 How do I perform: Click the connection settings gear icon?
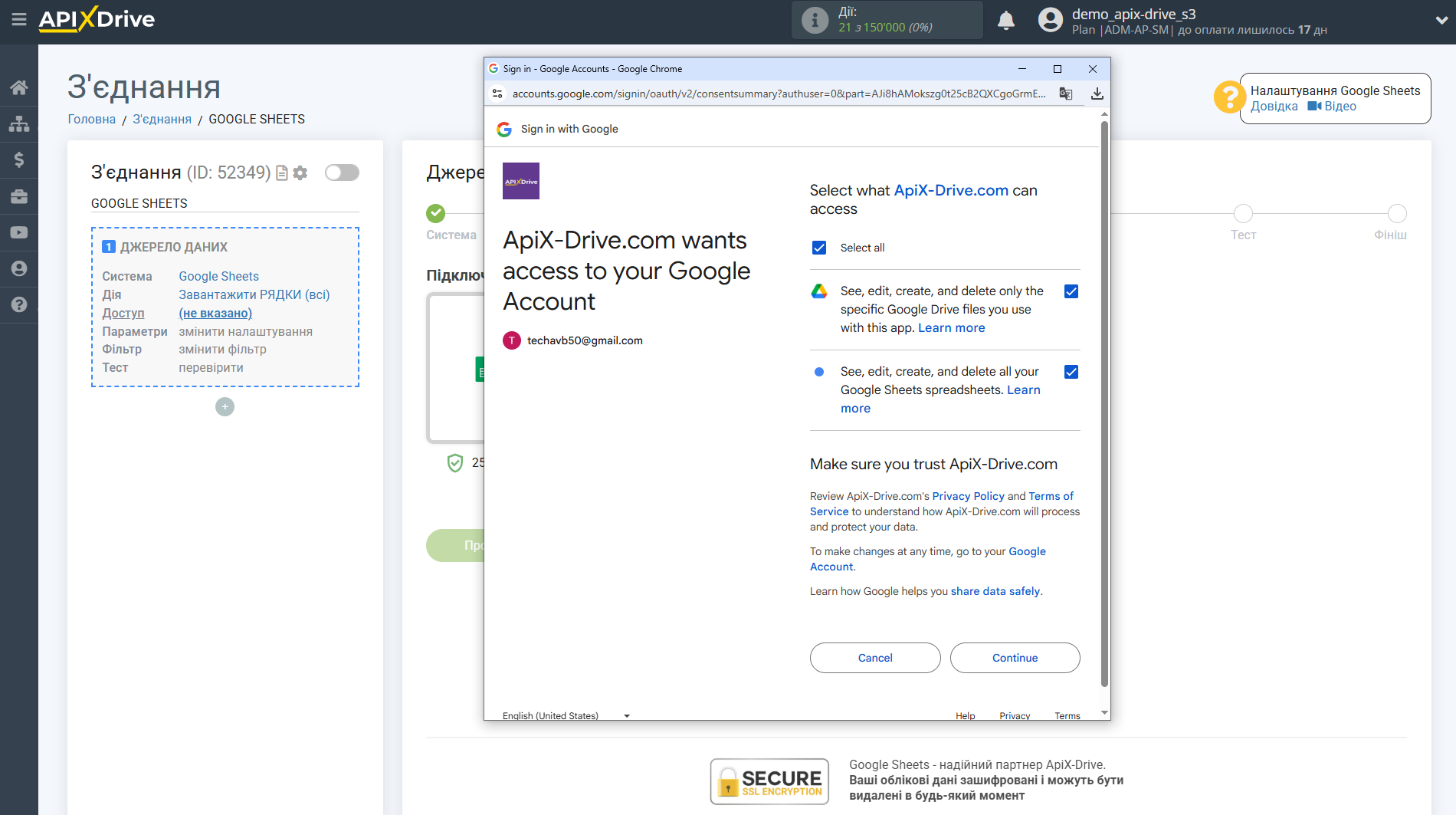300,173
